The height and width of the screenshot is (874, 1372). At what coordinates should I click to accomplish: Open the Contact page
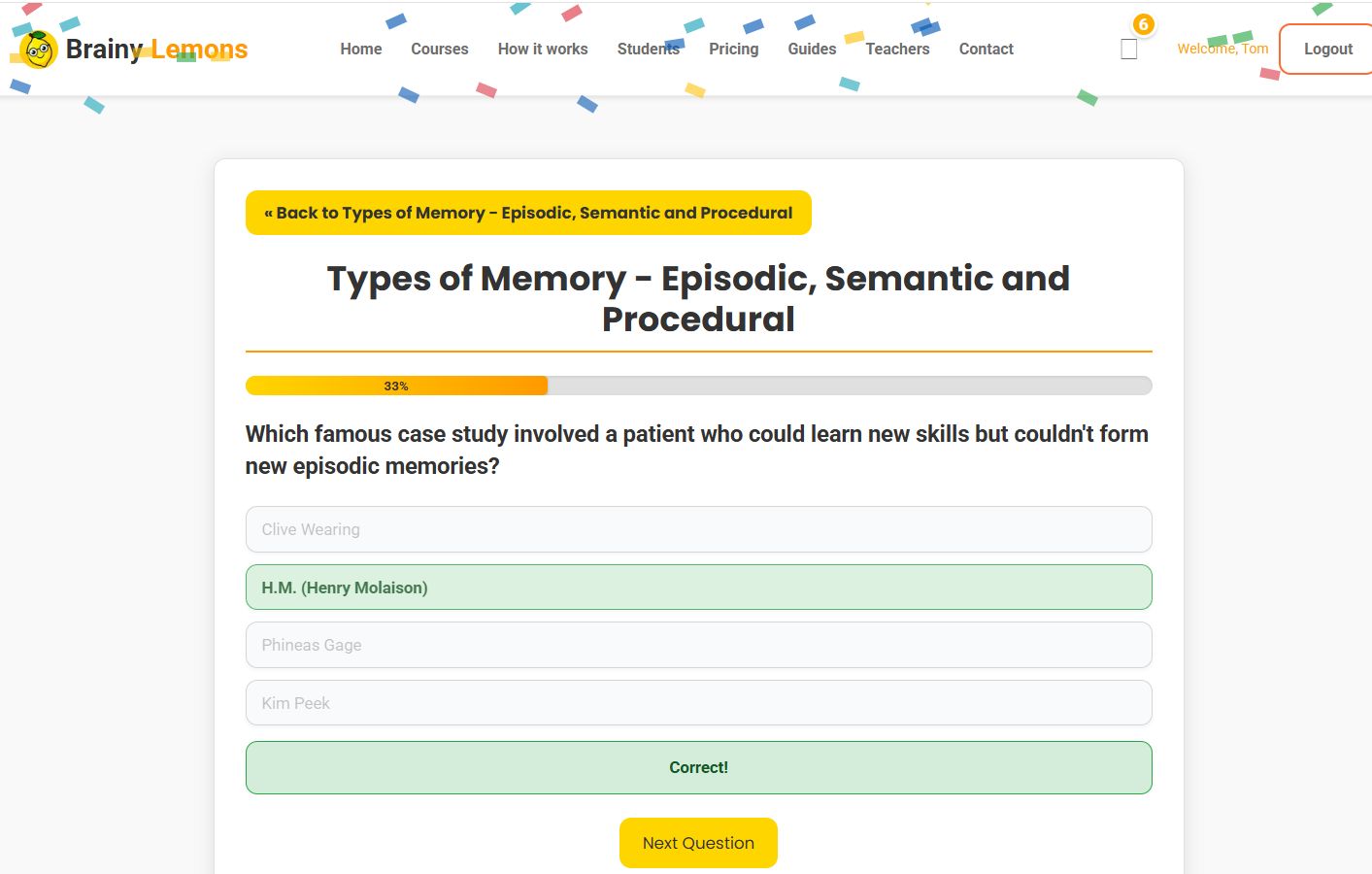click(986, 50)
